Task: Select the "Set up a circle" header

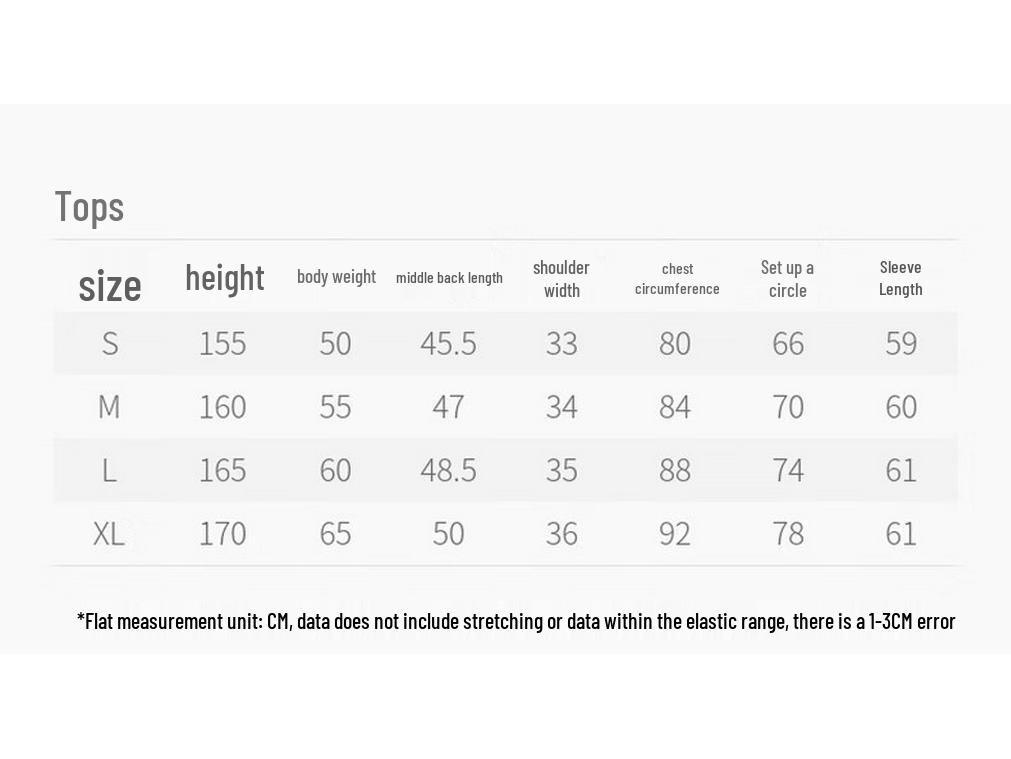Action: pyautogui.click(x=787, y=279)
